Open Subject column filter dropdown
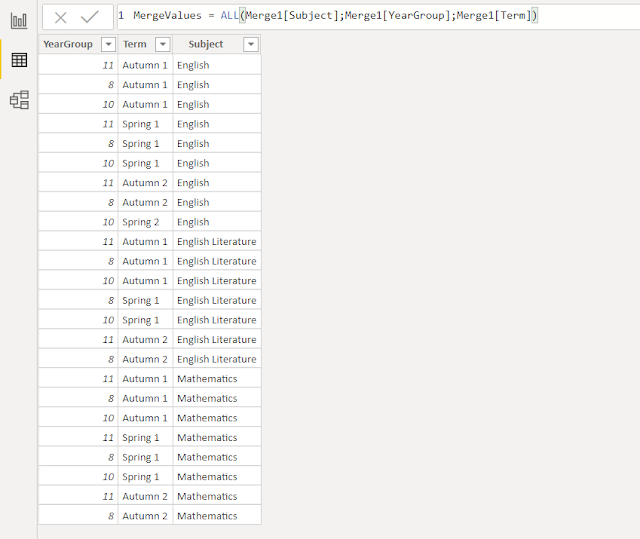 251,44
